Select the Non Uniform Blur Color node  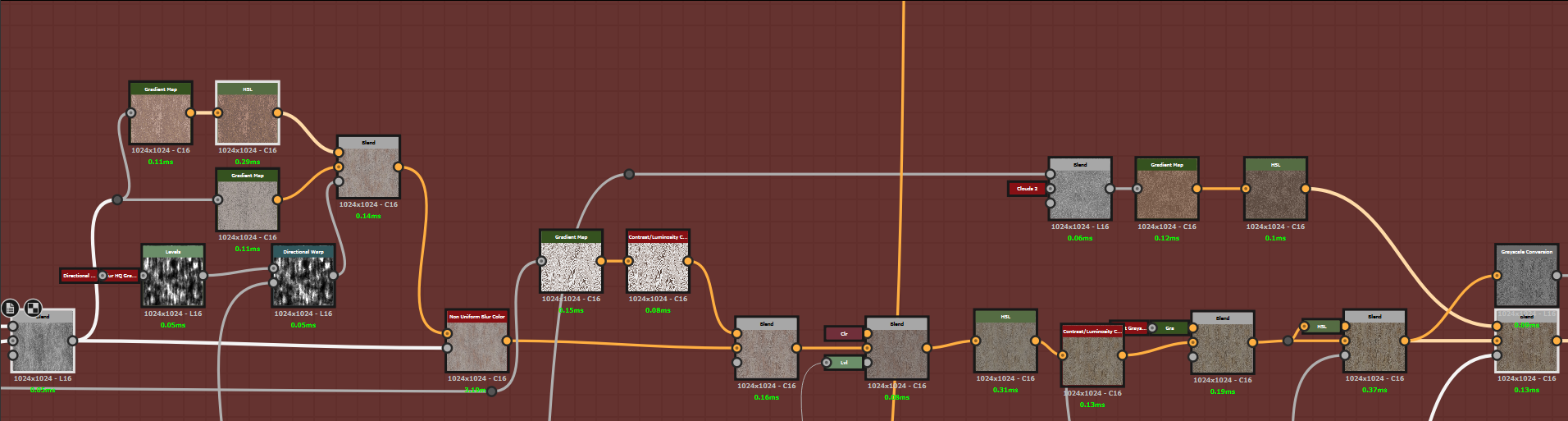pyautogui.click(x=476, y=346)
